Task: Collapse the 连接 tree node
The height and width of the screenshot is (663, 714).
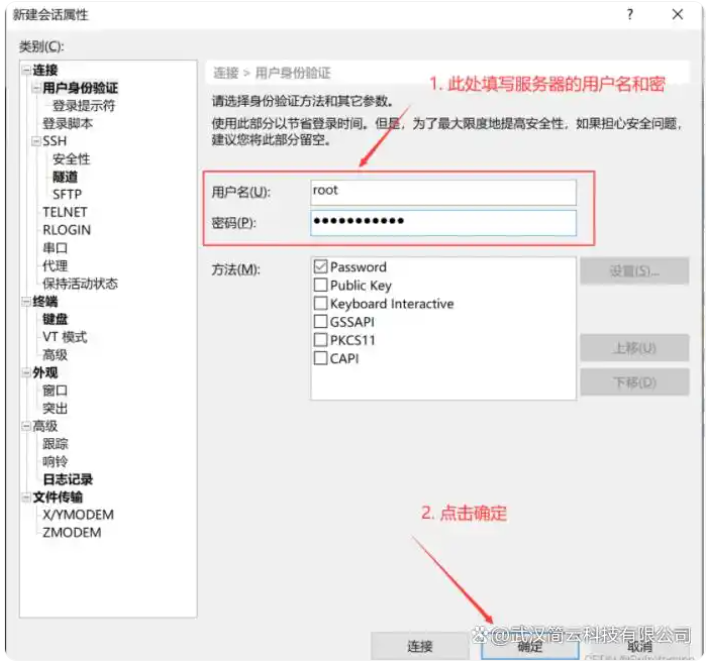Action: click(x=26, y=70)
